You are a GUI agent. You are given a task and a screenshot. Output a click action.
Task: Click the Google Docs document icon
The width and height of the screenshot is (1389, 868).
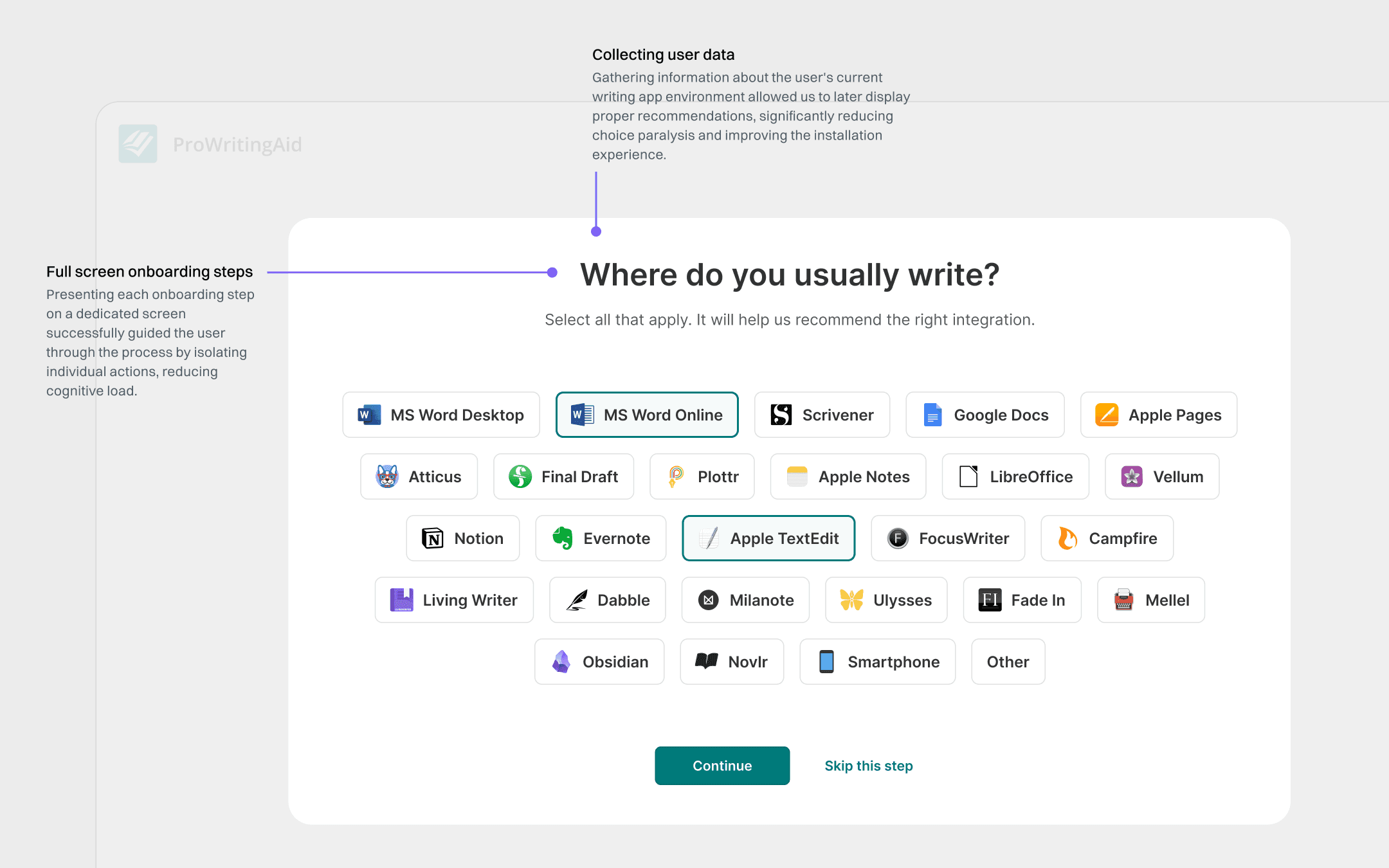coord(932,415)
